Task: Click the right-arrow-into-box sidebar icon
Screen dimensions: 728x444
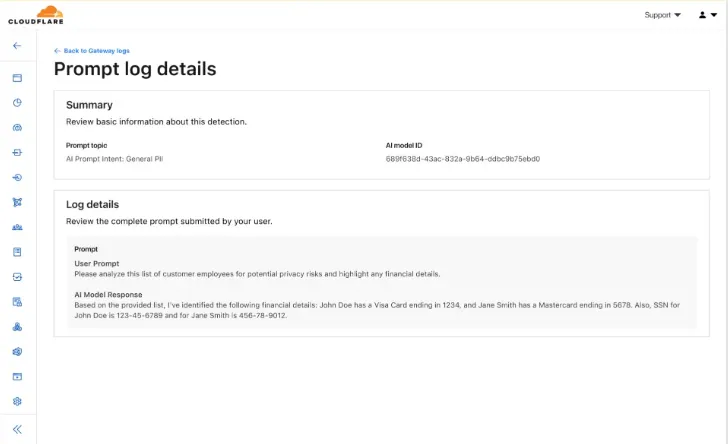Action: (17, 153)
